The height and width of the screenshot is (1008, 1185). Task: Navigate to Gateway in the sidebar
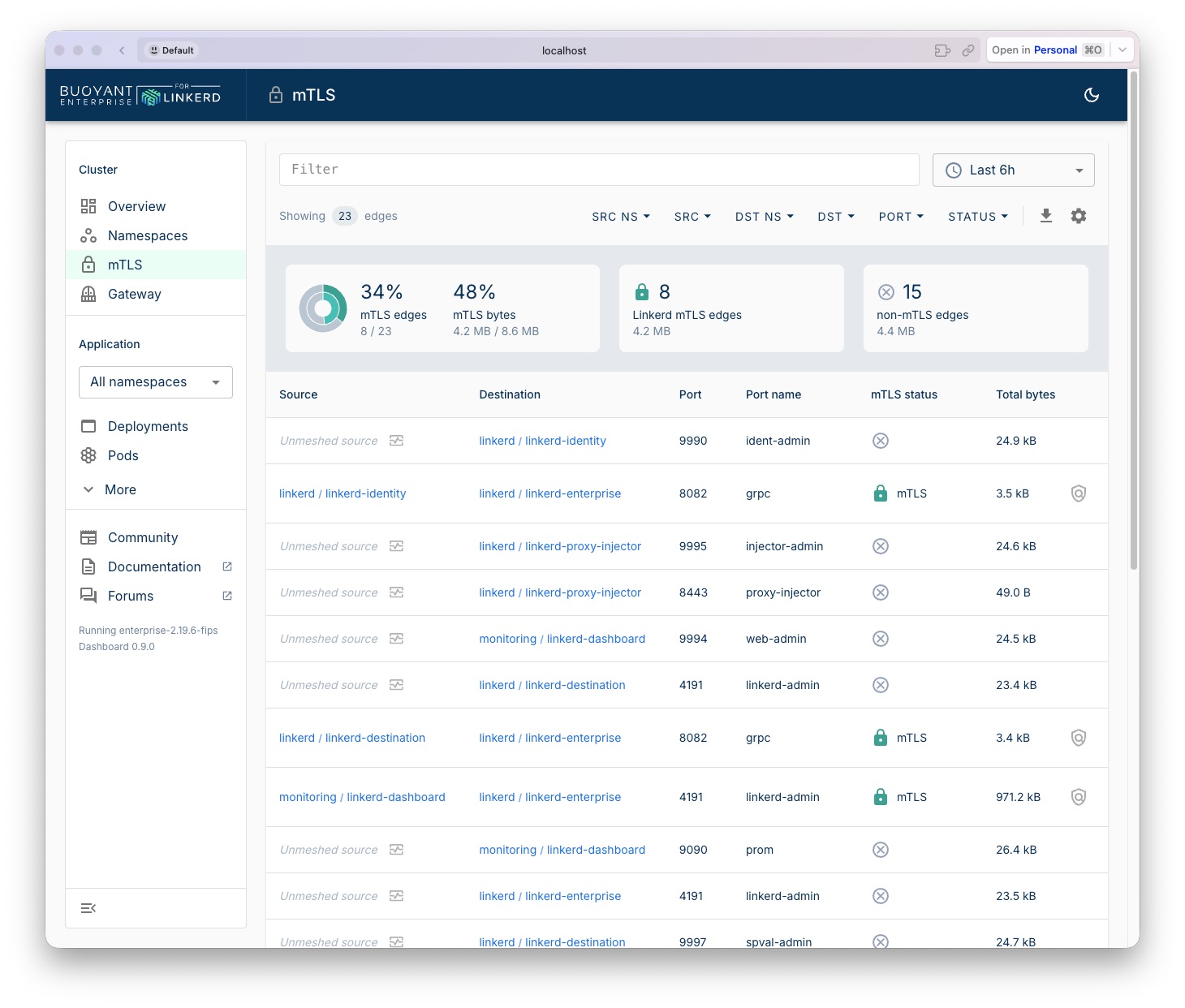pos(134,294)
